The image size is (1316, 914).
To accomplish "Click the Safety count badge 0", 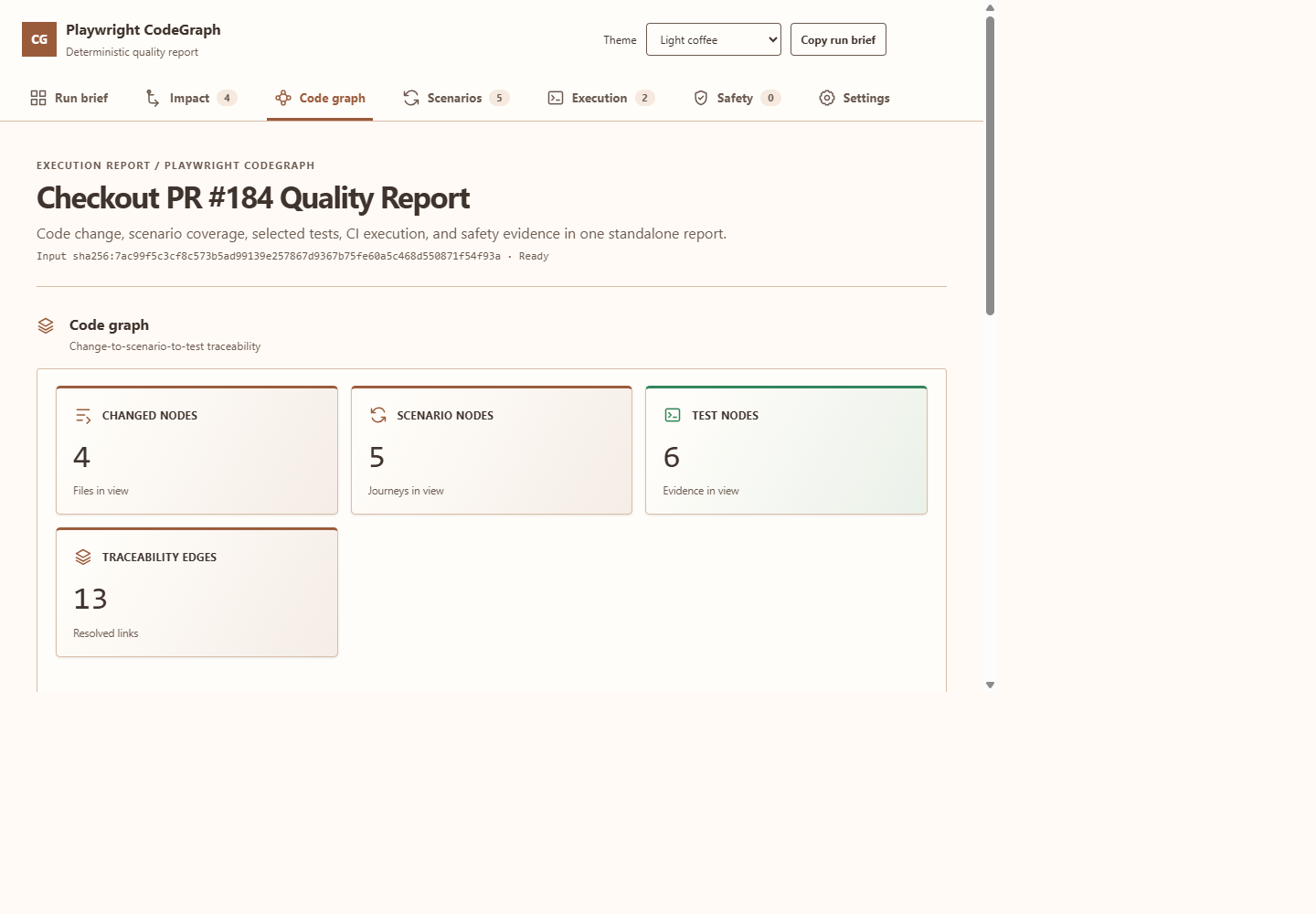I will 770,98.
